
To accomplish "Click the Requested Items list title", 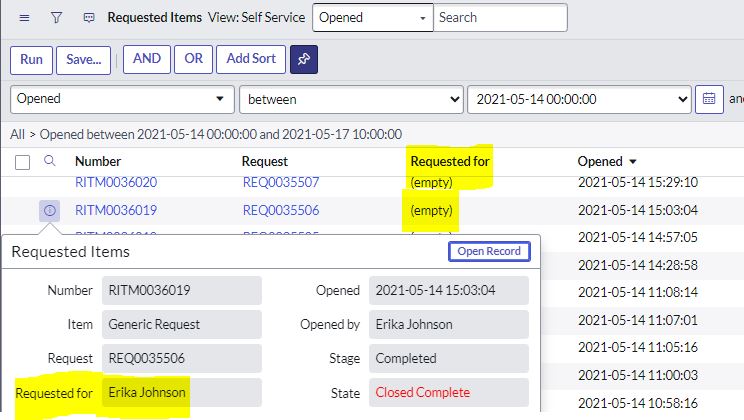I will 155,18.
